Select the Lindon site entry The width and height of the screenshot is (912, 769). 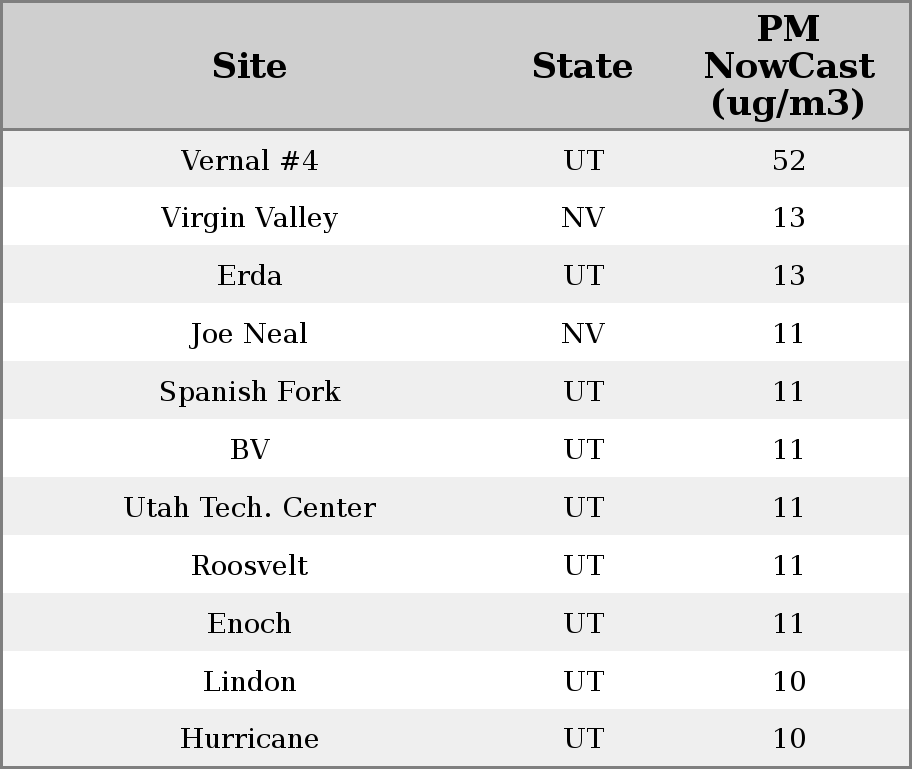tap(250, 682)
